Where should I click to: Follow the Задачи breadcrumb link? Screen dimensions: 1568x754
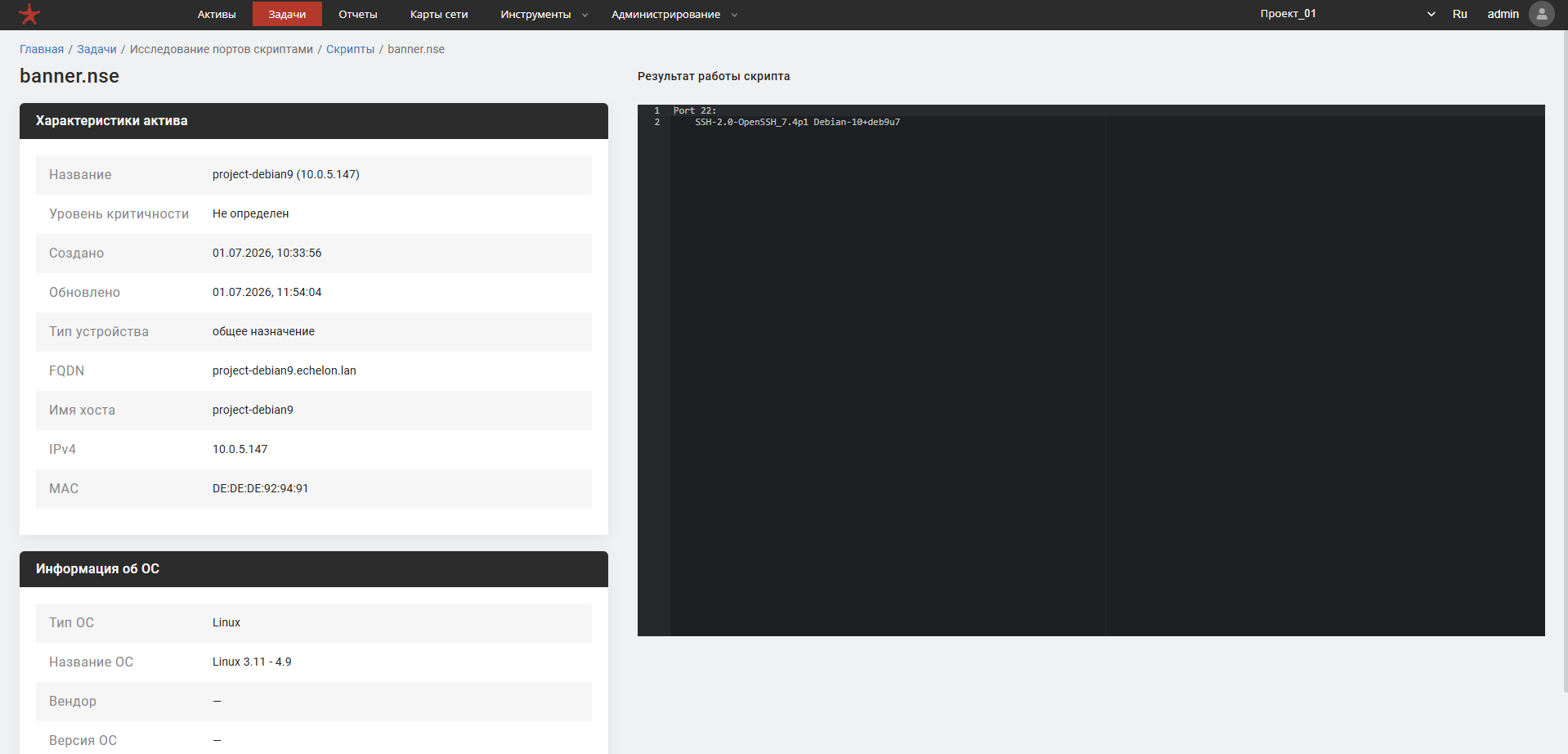click(96, 49)
